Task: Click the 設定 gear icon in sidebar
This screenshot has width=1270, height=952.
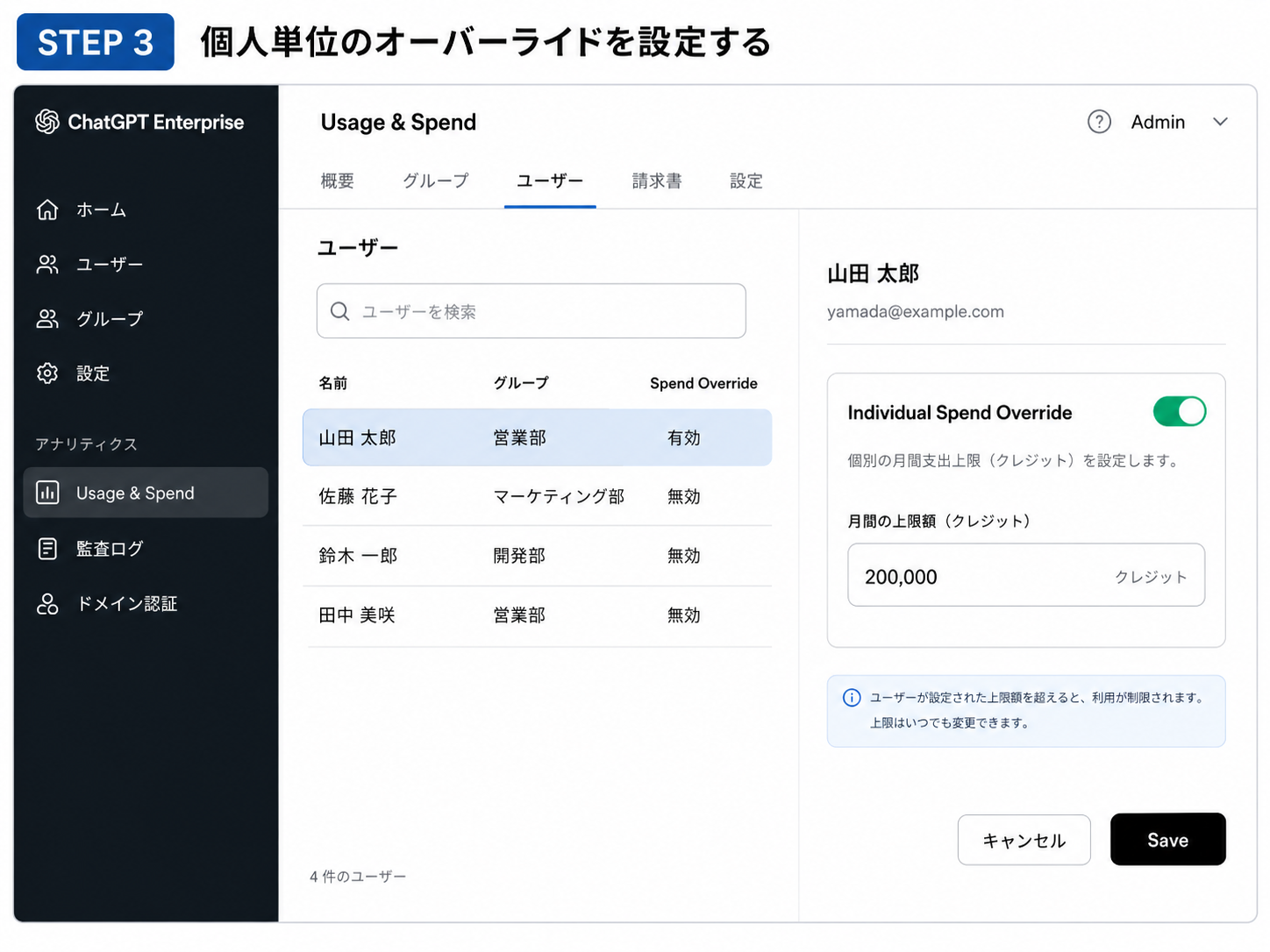Action: pos(47,373)
